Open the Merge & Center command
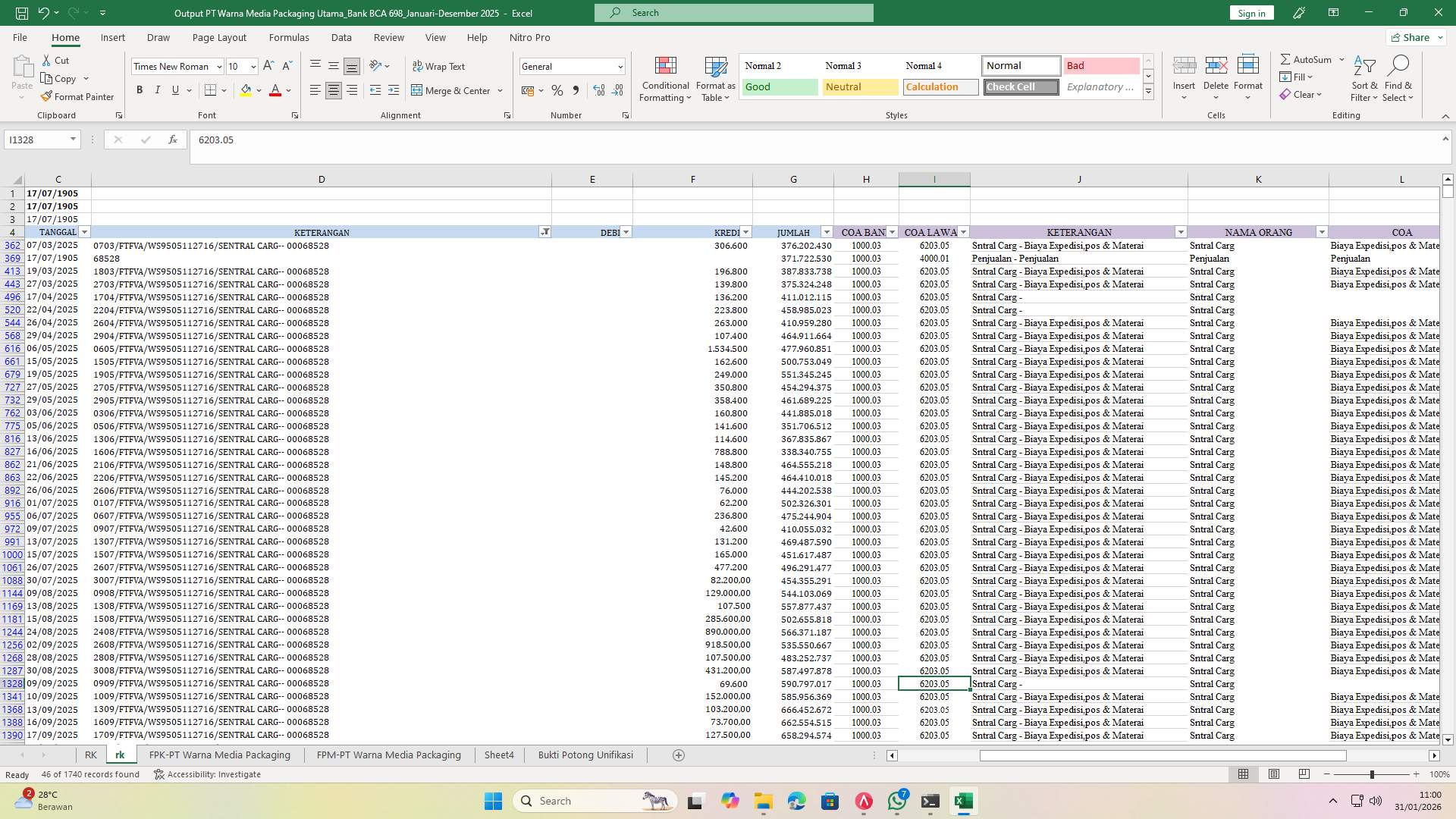 pyautogui.click(x=453, y=90)
